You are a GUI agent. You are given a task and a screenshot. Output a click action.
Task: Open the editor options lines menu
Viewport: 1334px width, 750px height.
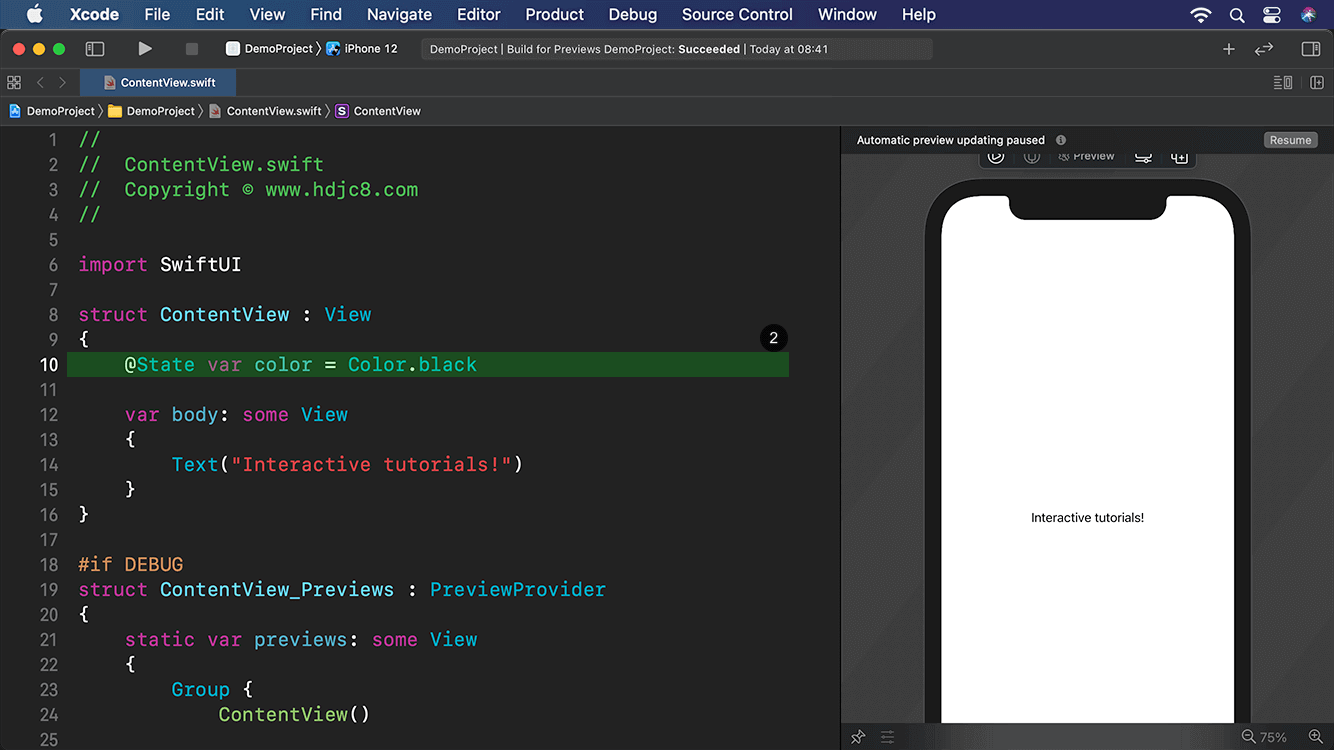(x=1283, y=83)
